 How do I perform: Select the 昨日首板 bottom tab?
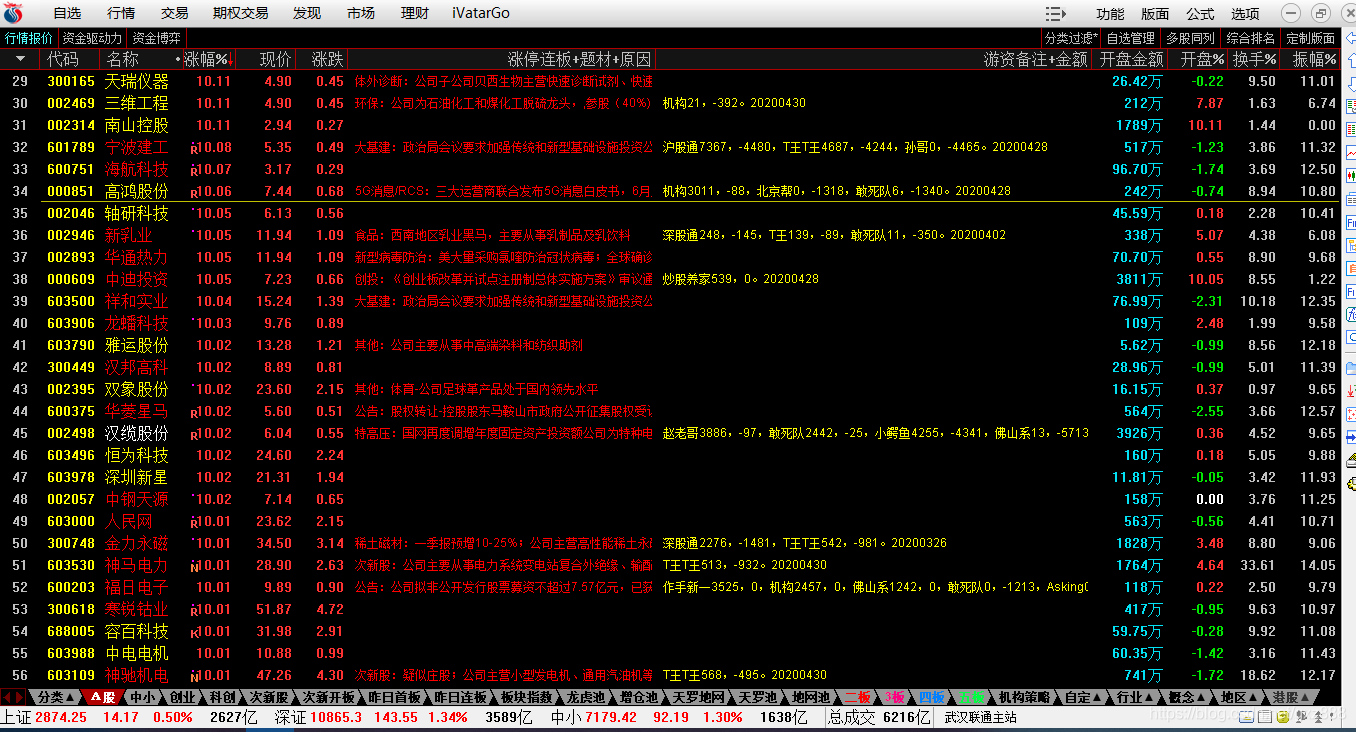tap(395, 697)
